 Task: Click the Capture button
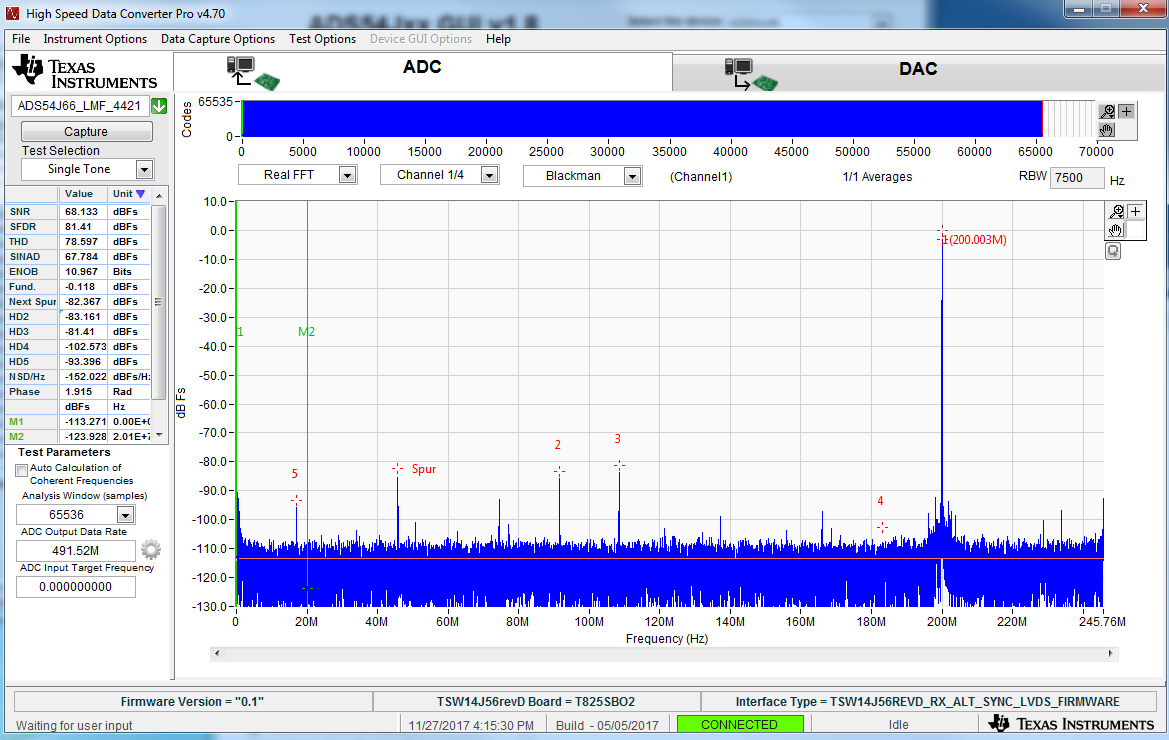click(x=86, y=132)
